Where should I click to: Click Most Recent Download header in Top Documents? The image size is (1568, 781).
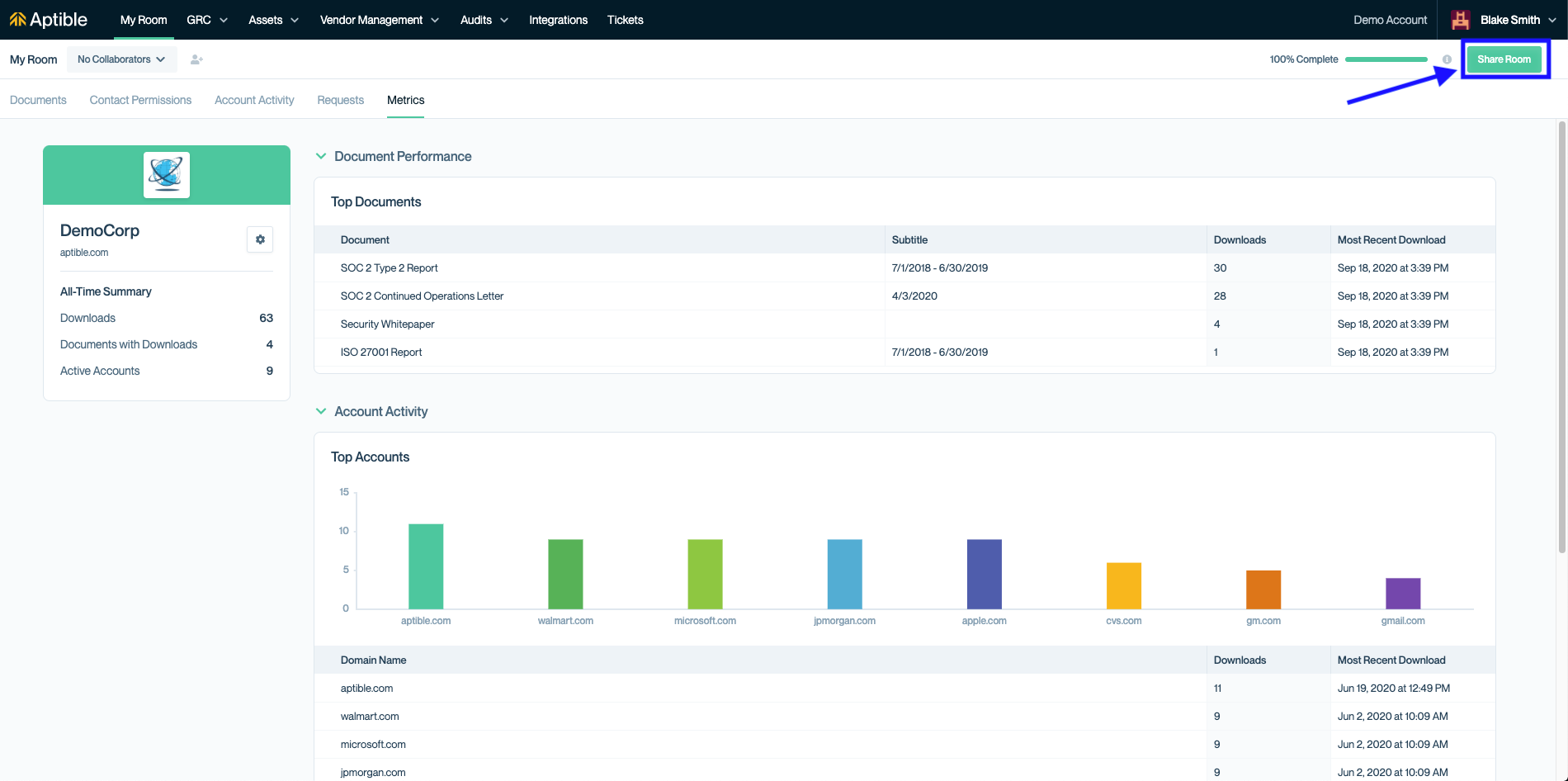(1391, 240)
